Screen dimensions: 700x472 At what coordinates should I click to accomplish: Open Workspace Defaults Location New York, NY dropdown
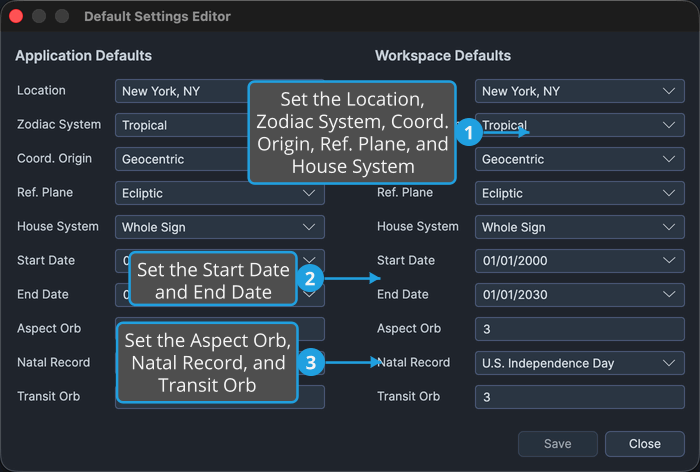coord(579,91)
